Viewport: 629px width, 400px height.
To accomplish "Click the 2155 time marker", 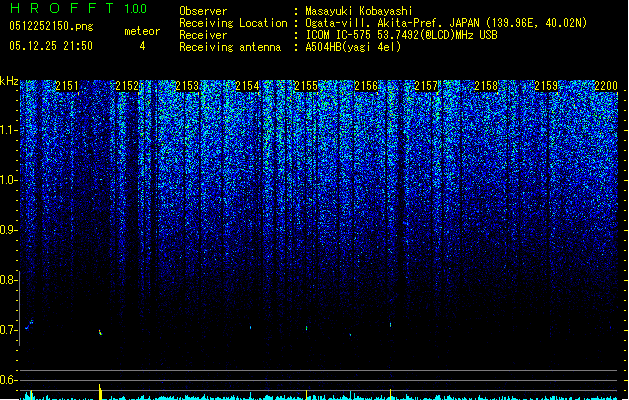I will tap(306, 86).
